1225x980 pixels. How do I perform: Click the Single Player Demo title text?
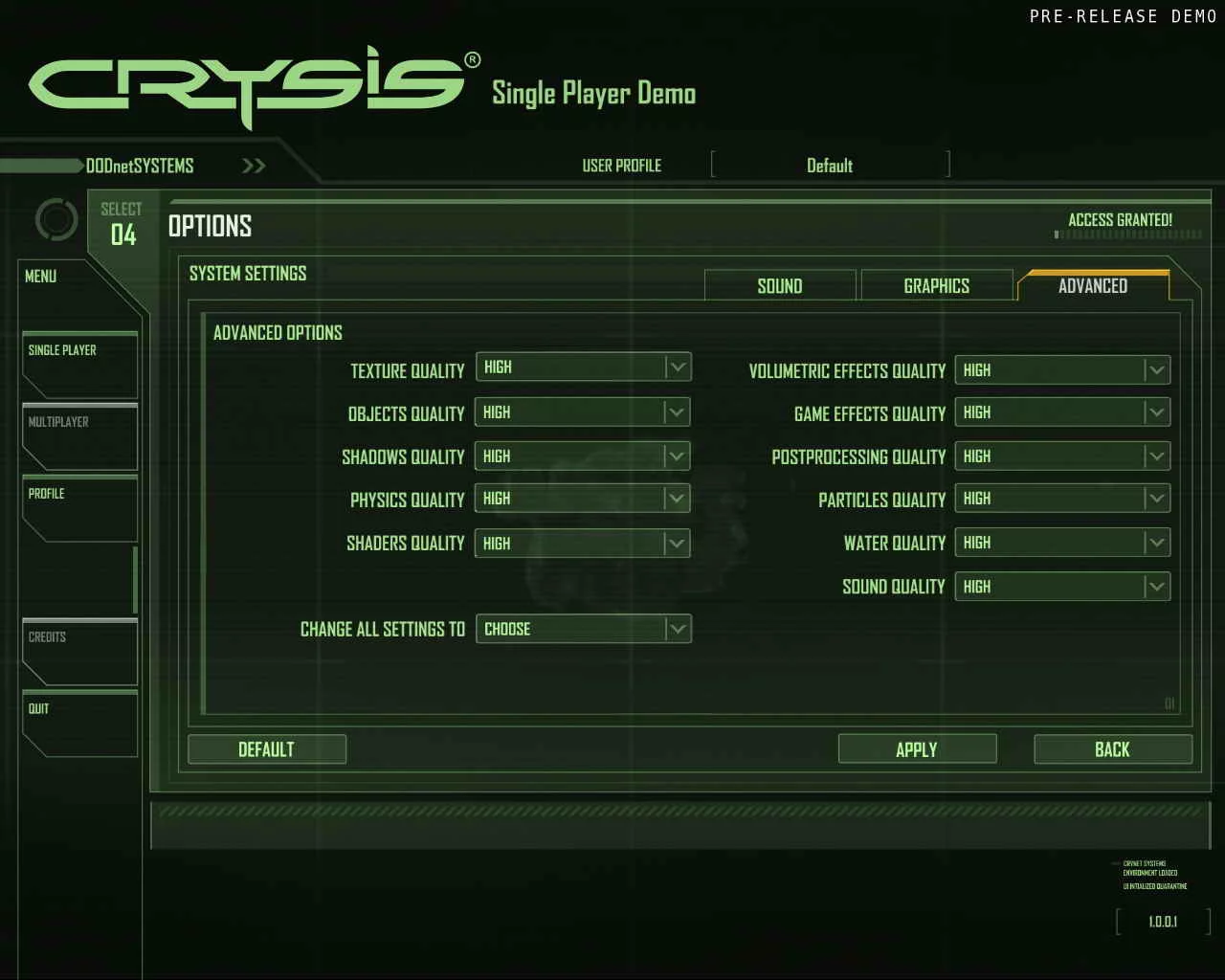pyautogui.click(x=593, y=94)
